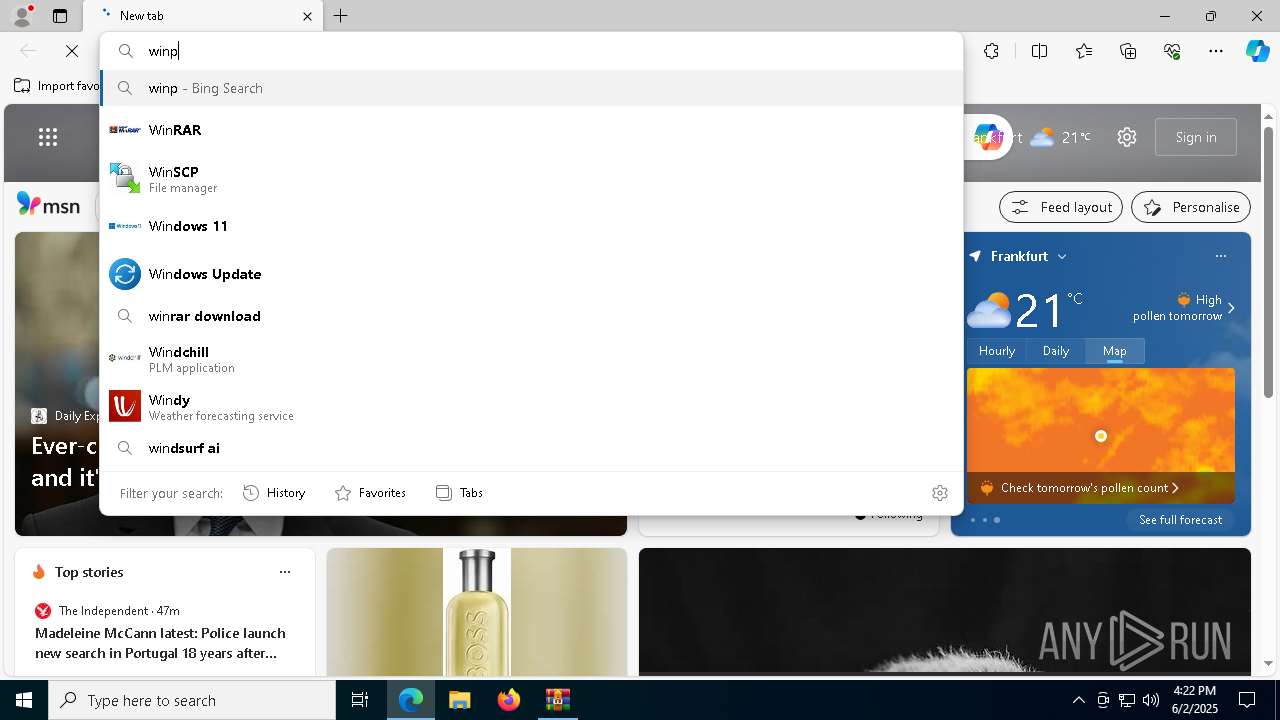
Task: Open Madeleine McCann latest headline
Action: tap(160, 643)
